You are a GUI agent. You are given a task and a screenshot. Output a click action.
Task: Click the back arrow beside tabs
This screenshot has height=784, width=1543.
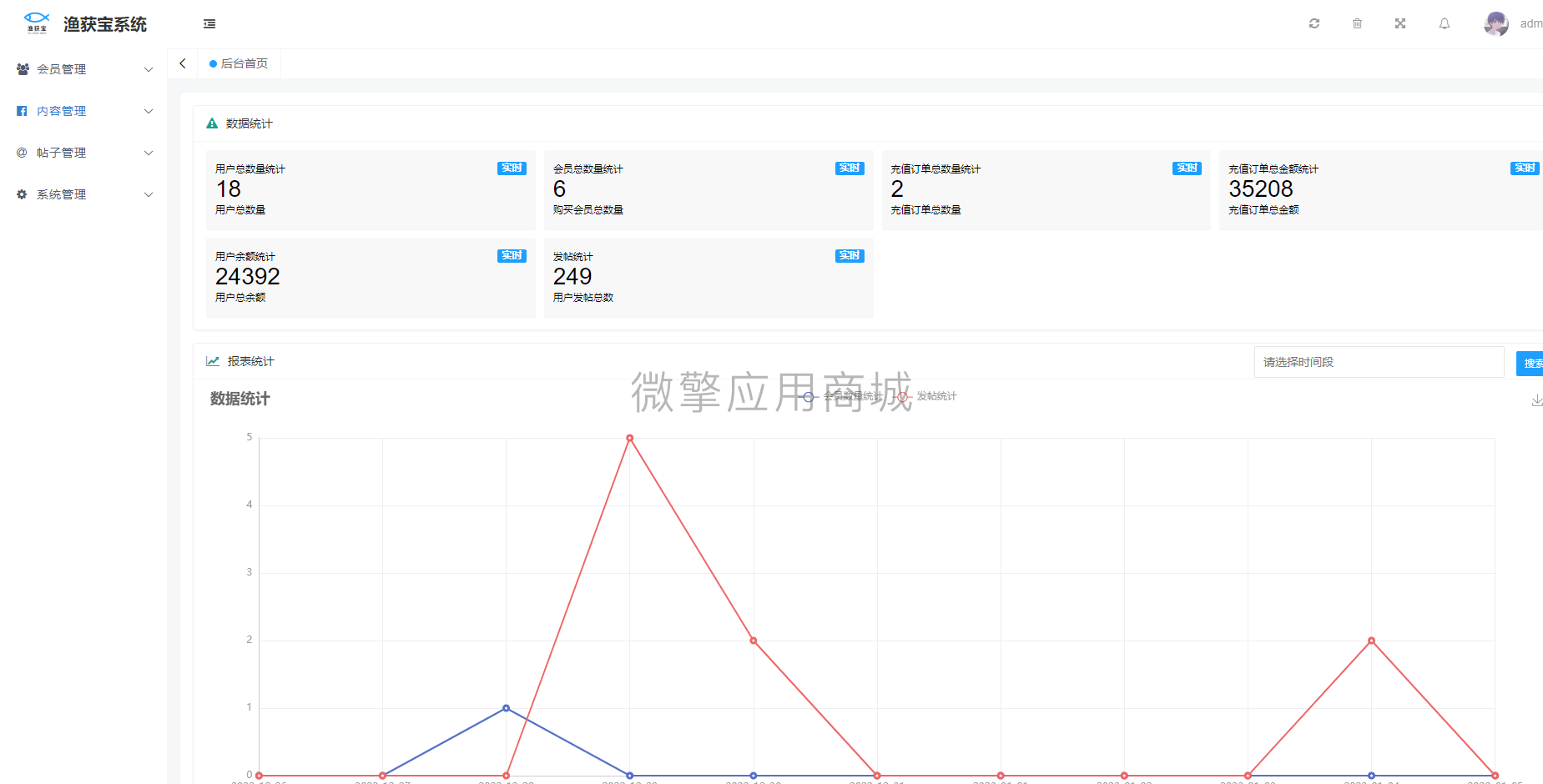183,63
